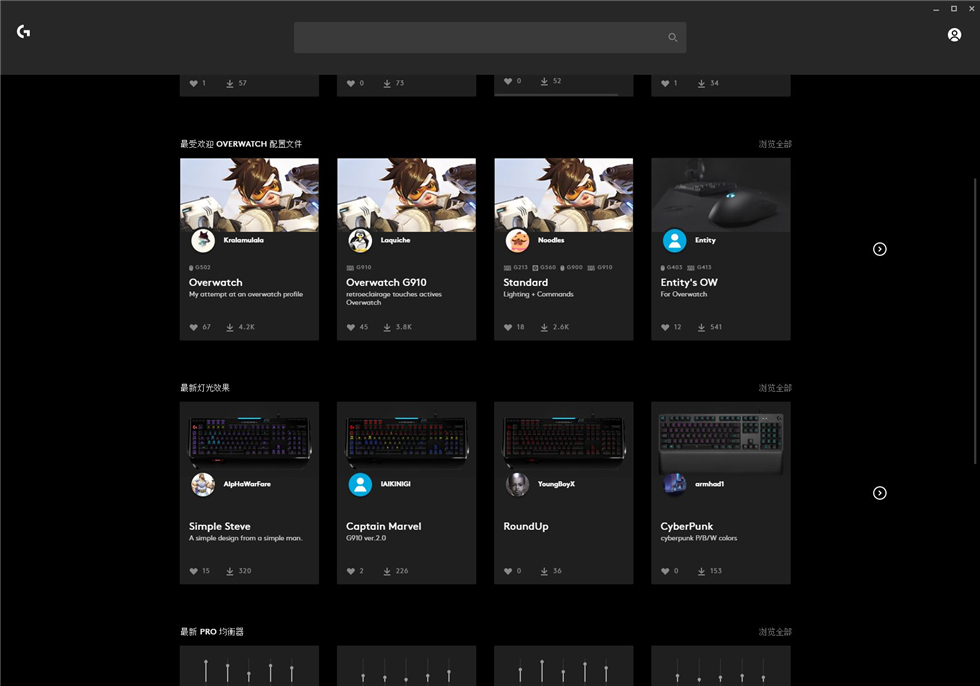Viewport: 980px width, 686px height.
Task: Browse all newest lighting effects link
Action: 775,388
